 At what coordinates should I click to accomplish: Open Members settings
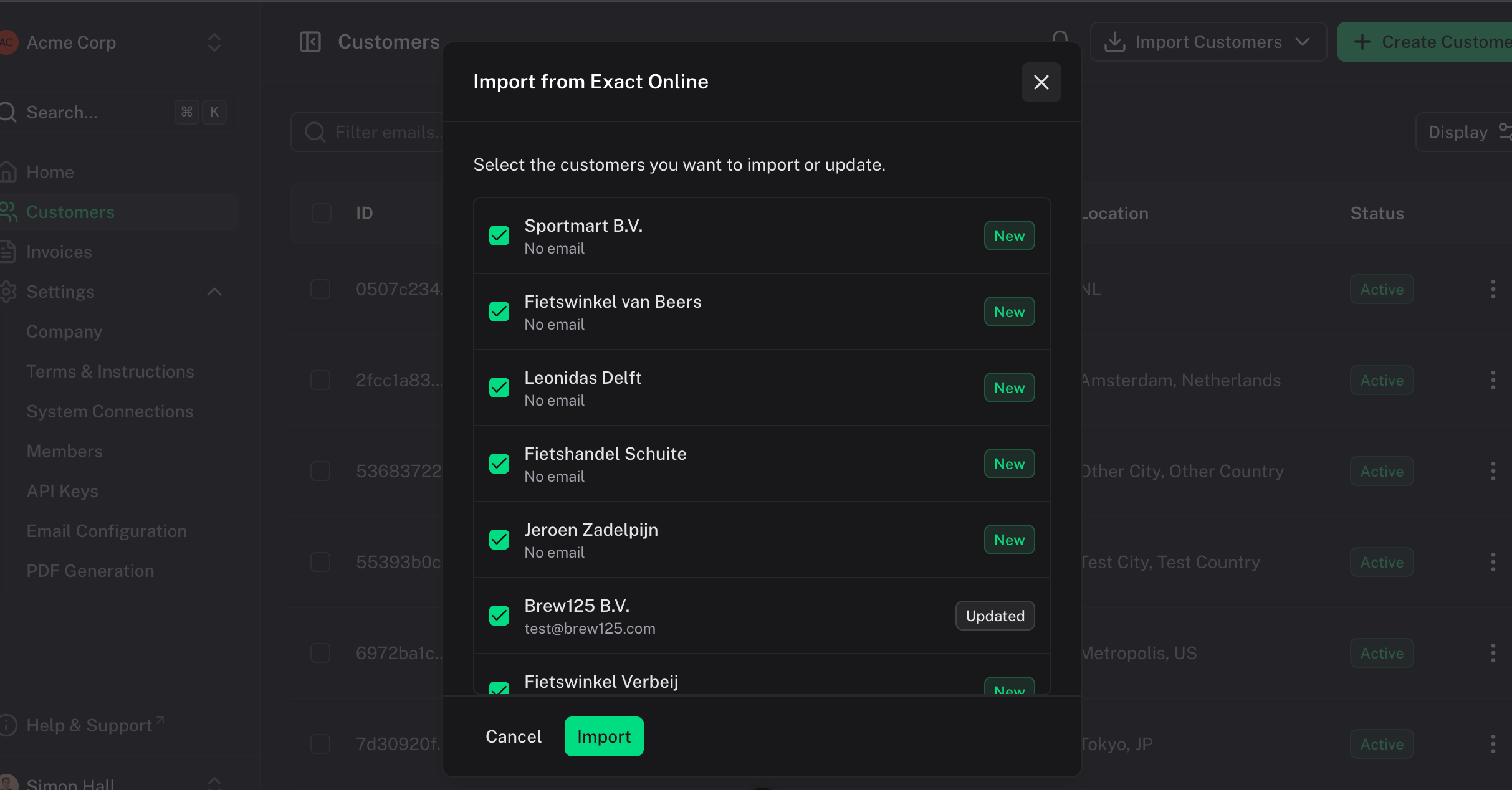point(65,451)
